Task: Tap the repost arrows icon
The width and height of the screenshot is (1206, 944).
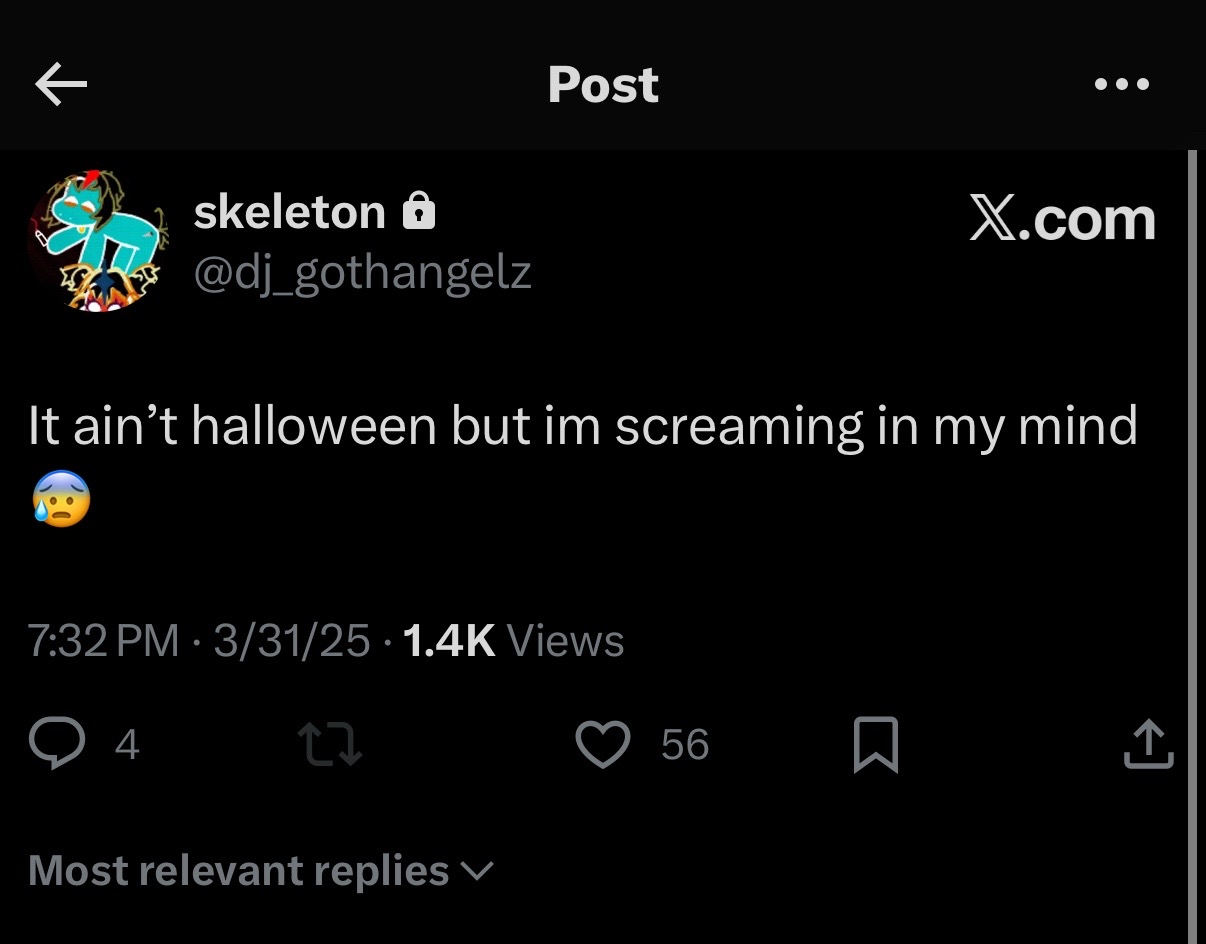Action: click(x=332, y=746)
